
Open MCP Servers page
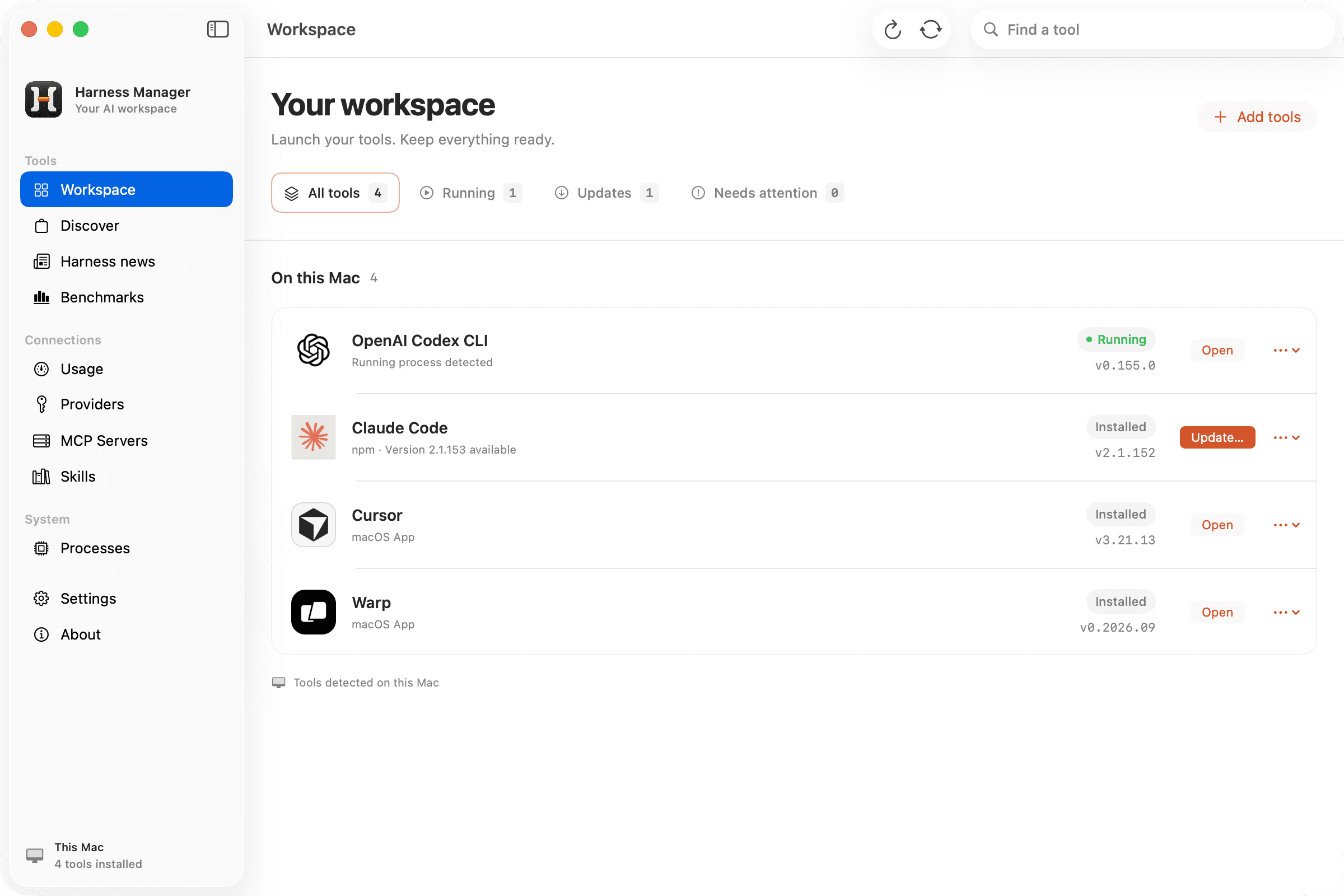(127, 441)
